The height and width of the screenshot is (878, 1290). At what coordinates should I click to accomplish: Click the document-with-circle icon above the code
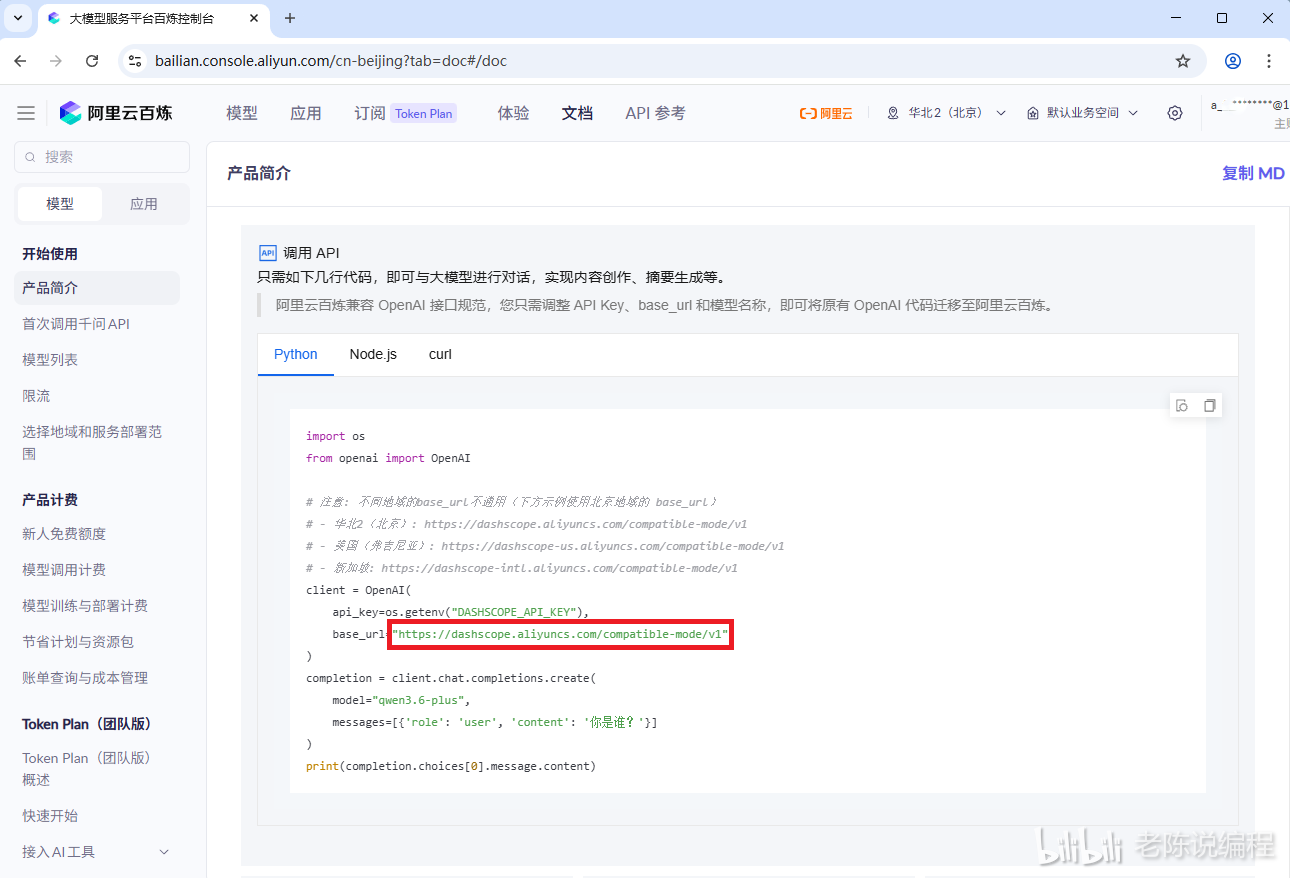[1182, 405]
